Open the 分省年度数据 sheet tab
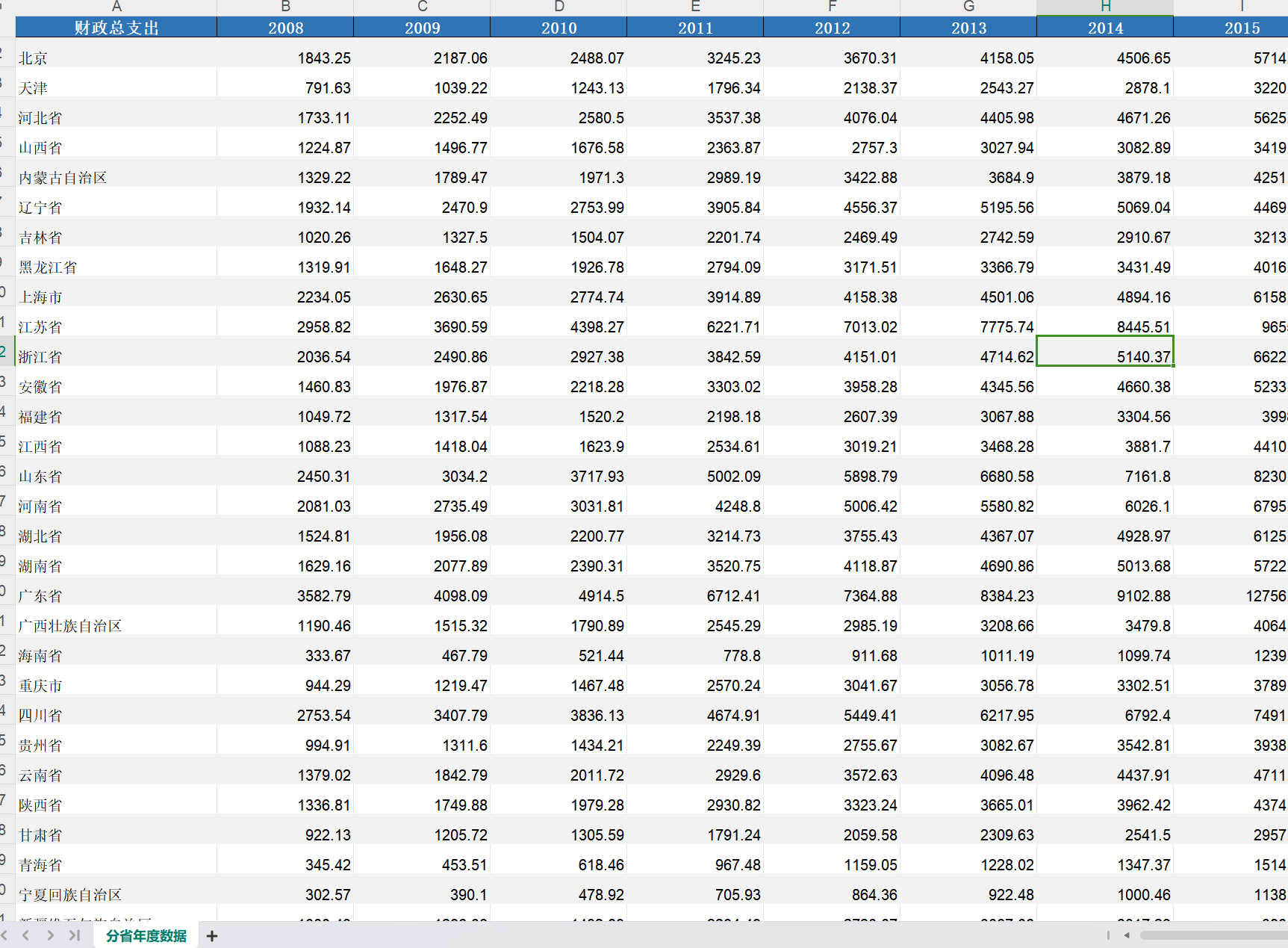The height and width of the screenshot is (948, 1288). [x=146, y=936]
